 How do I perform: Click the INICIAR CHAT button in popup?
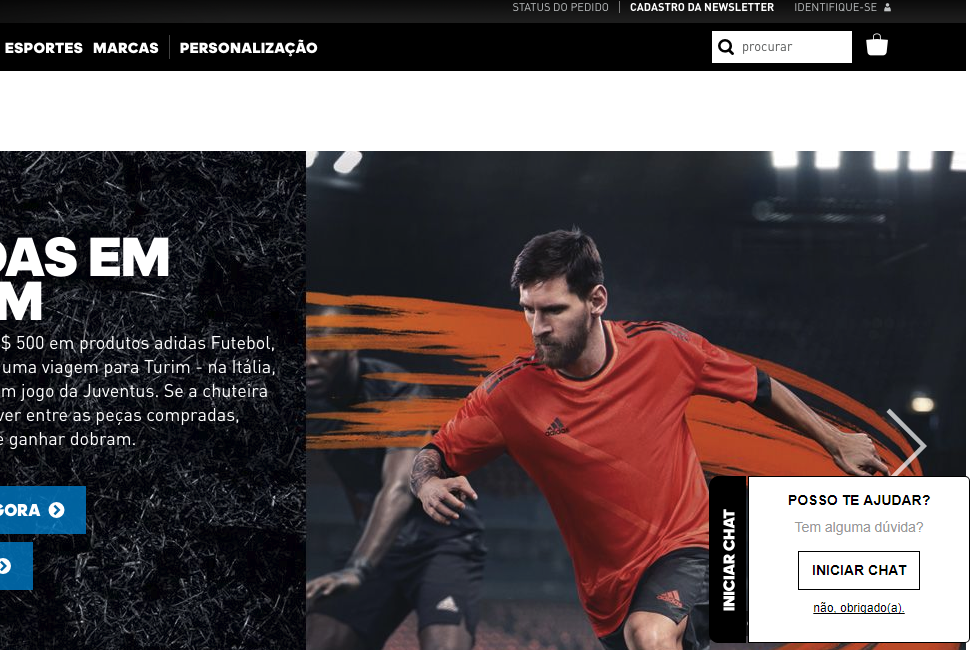pos(859,570)
